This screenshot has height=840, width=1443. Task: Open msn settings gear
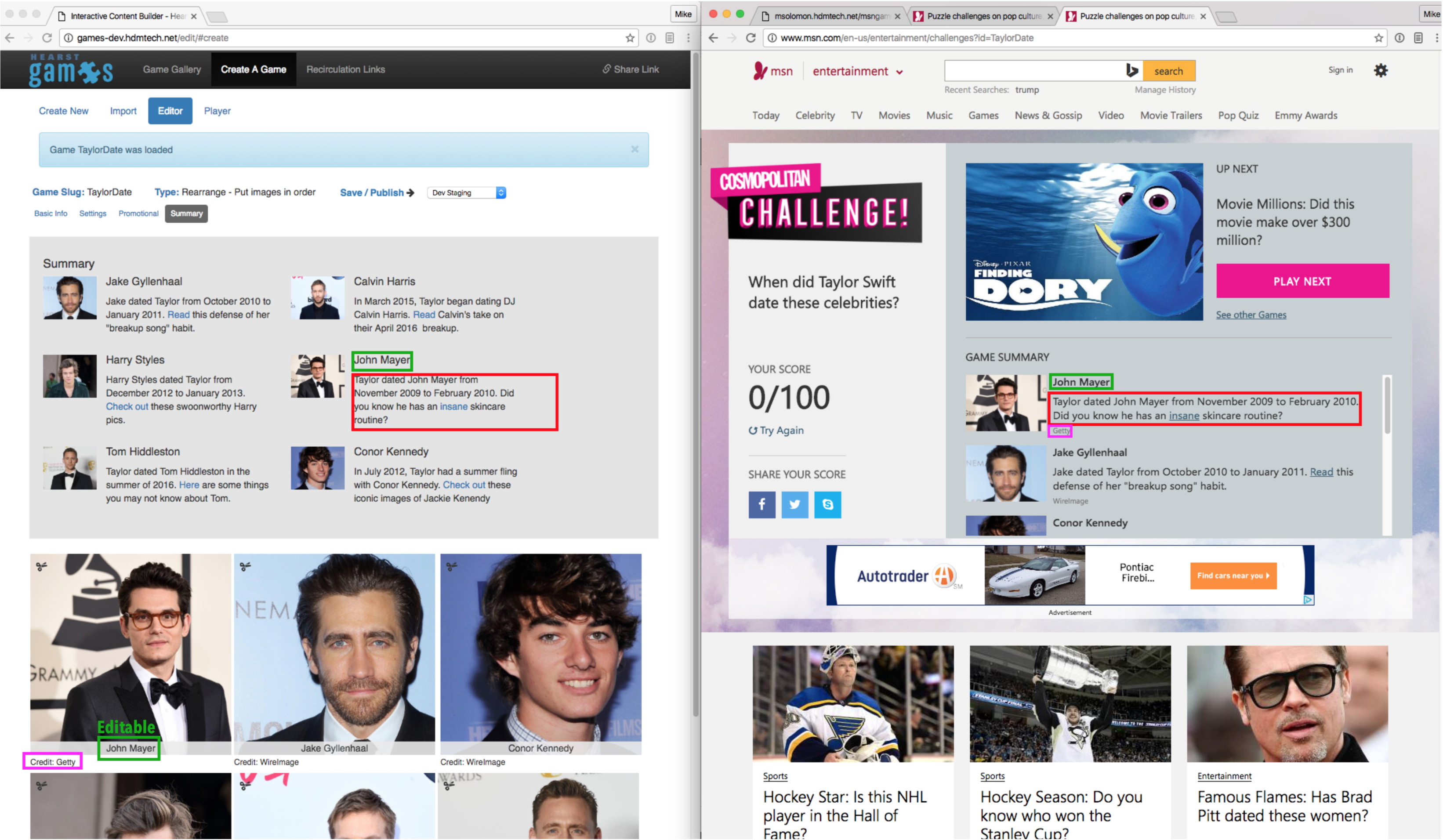pyautogui.click(x=1381, y=70)
